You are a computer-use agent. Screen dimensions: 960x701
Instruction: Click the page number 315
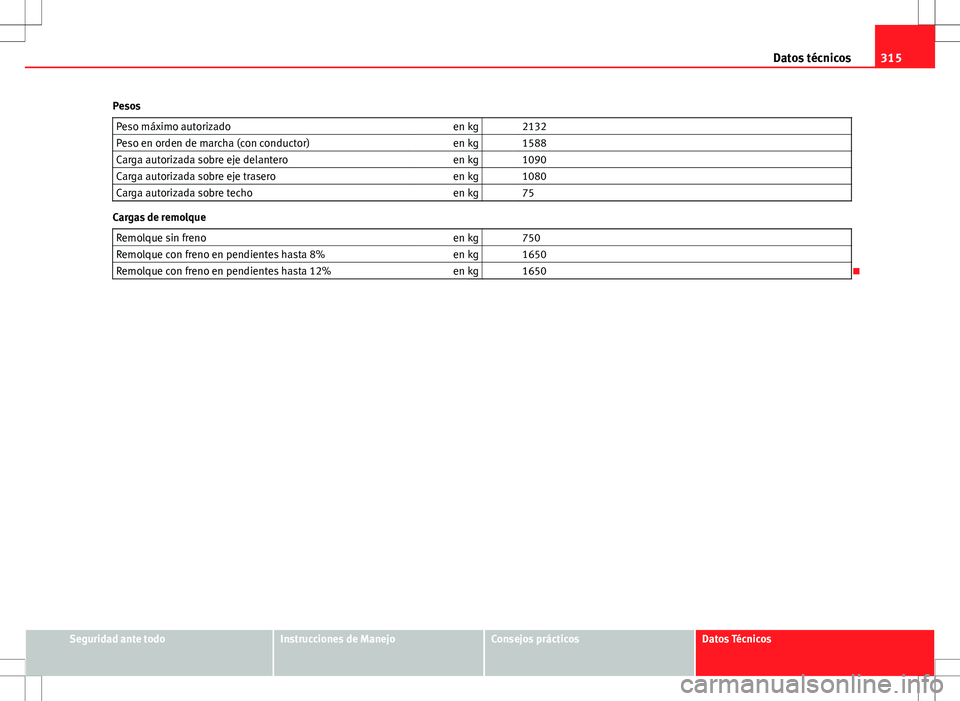pyautogui.click(x=891, y=58)
